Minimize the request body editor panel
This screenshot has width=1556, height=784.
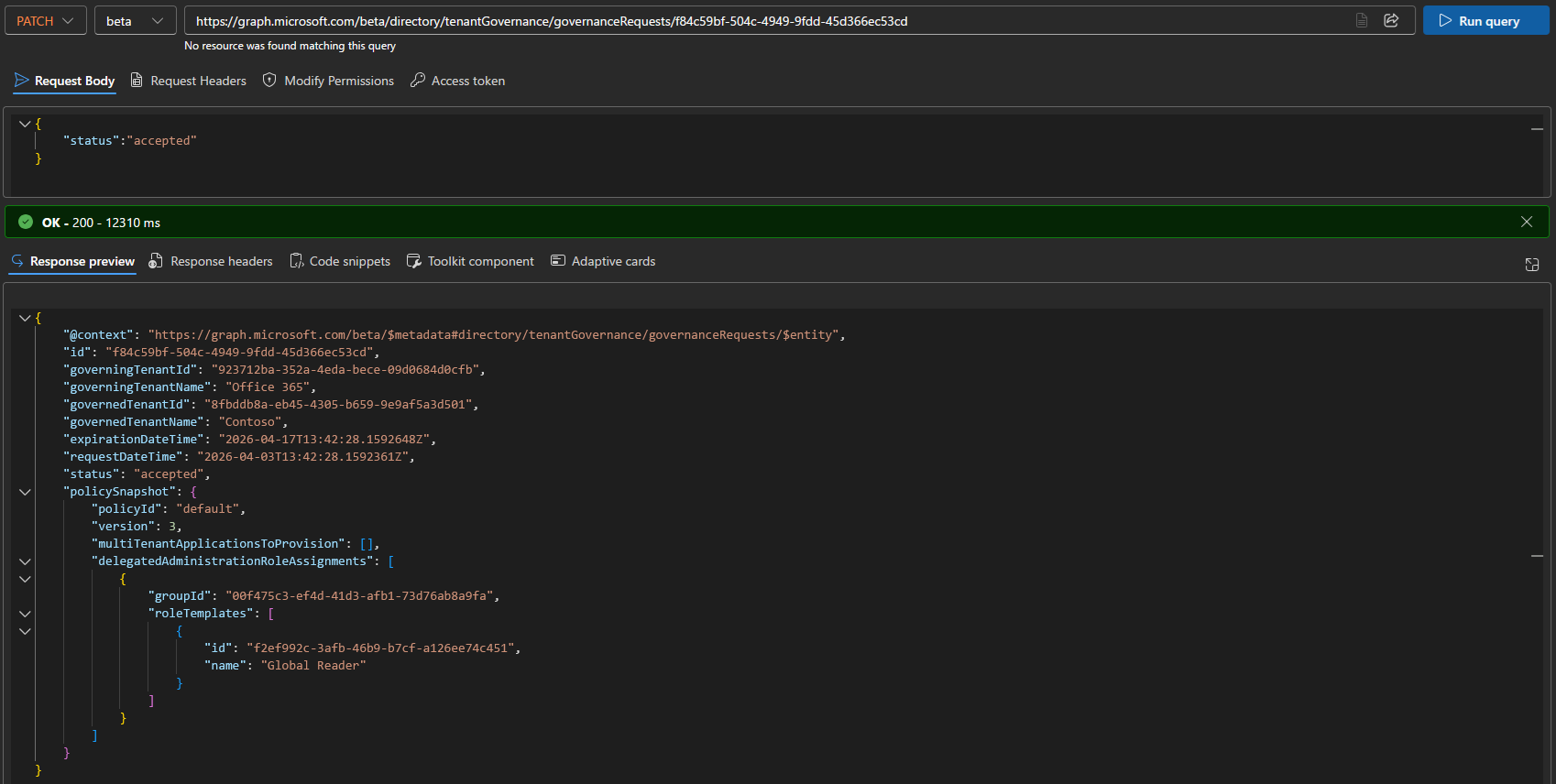tap(1537, 129)
